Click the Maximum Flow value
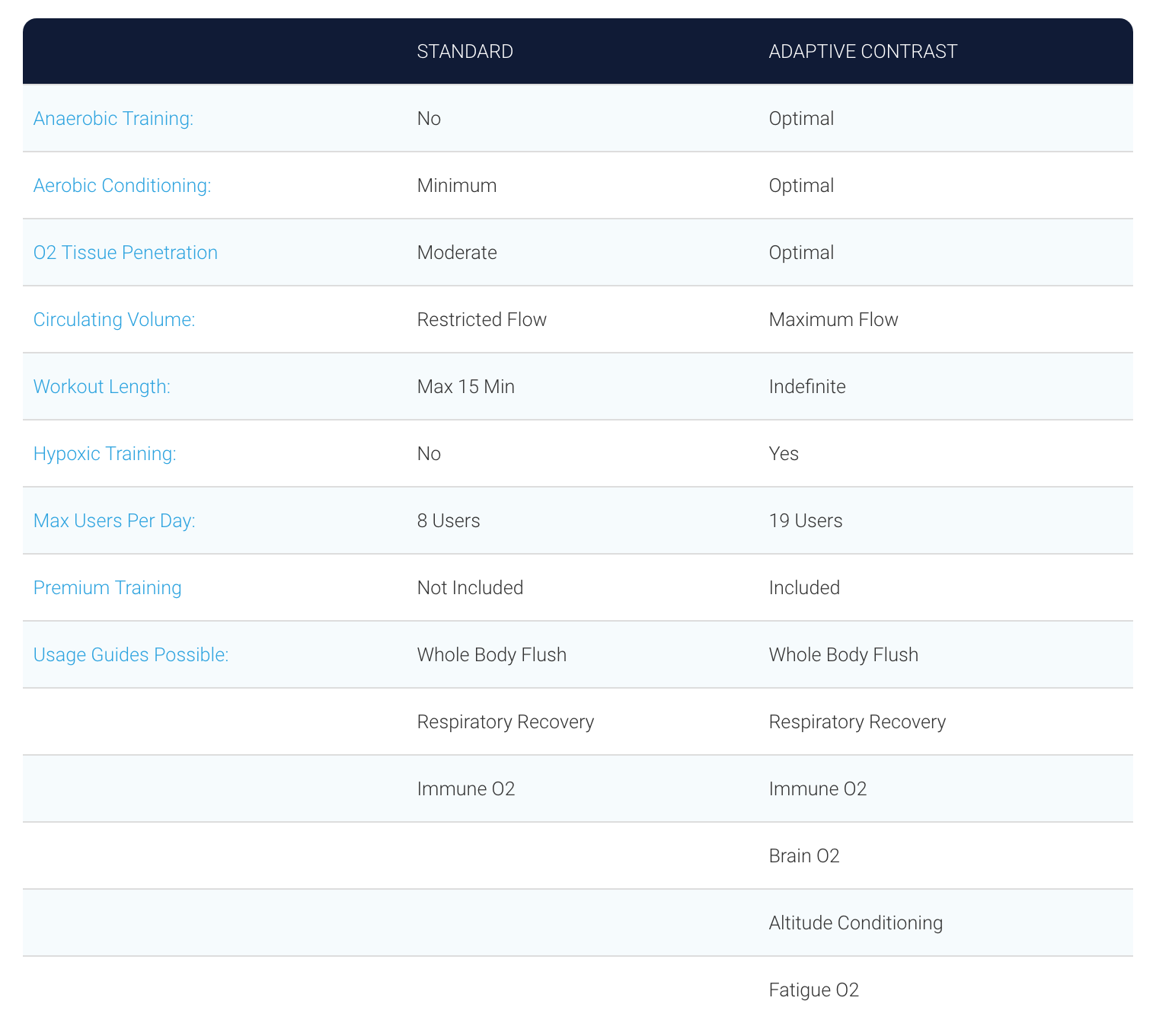Image resolution: width=1156 pixels, height=1036 pixels. [x=833, y=320]
